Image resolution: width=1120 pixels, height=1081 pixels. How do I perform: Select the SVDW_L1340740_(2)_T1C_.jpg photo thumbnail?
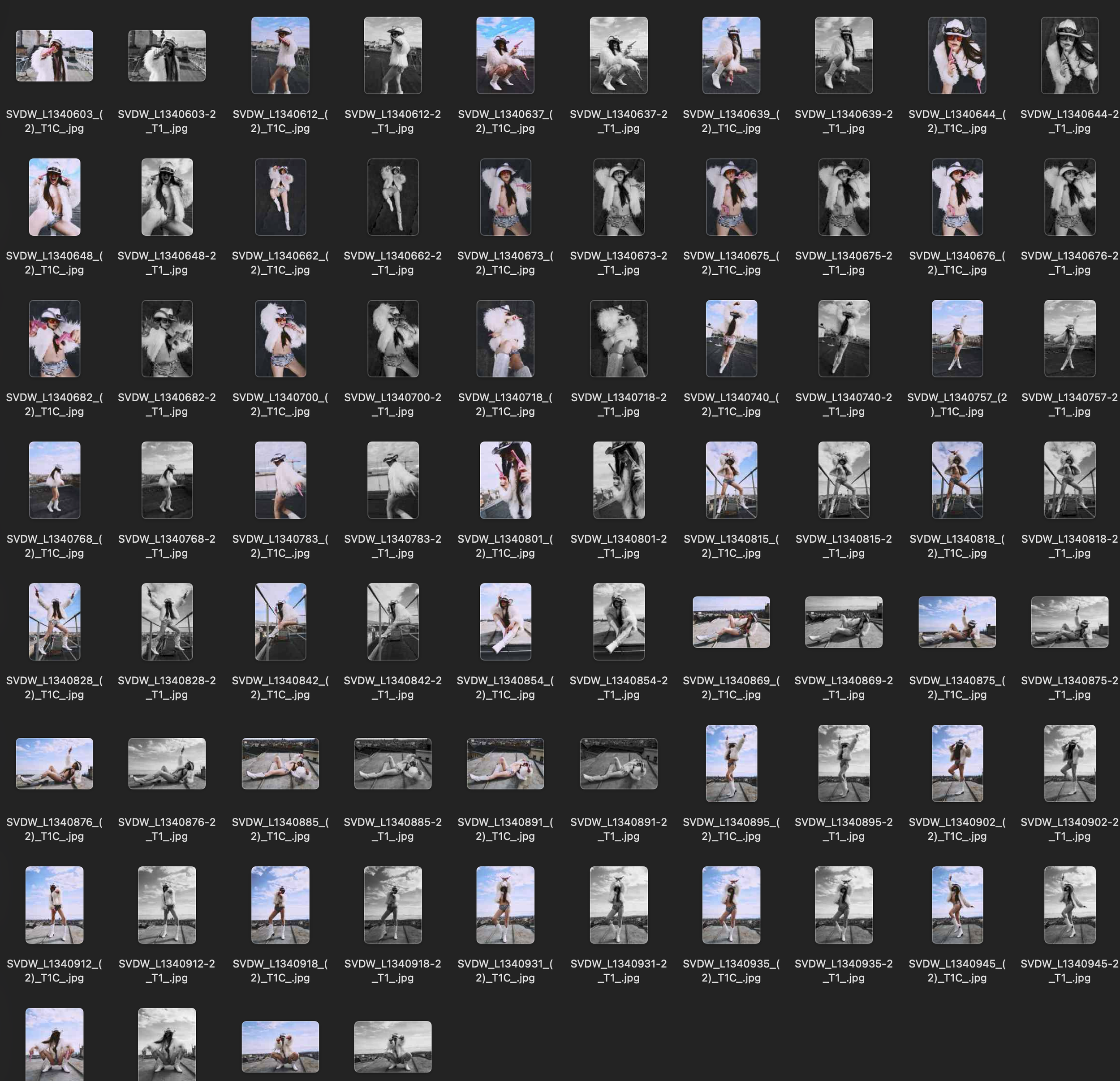731,338
